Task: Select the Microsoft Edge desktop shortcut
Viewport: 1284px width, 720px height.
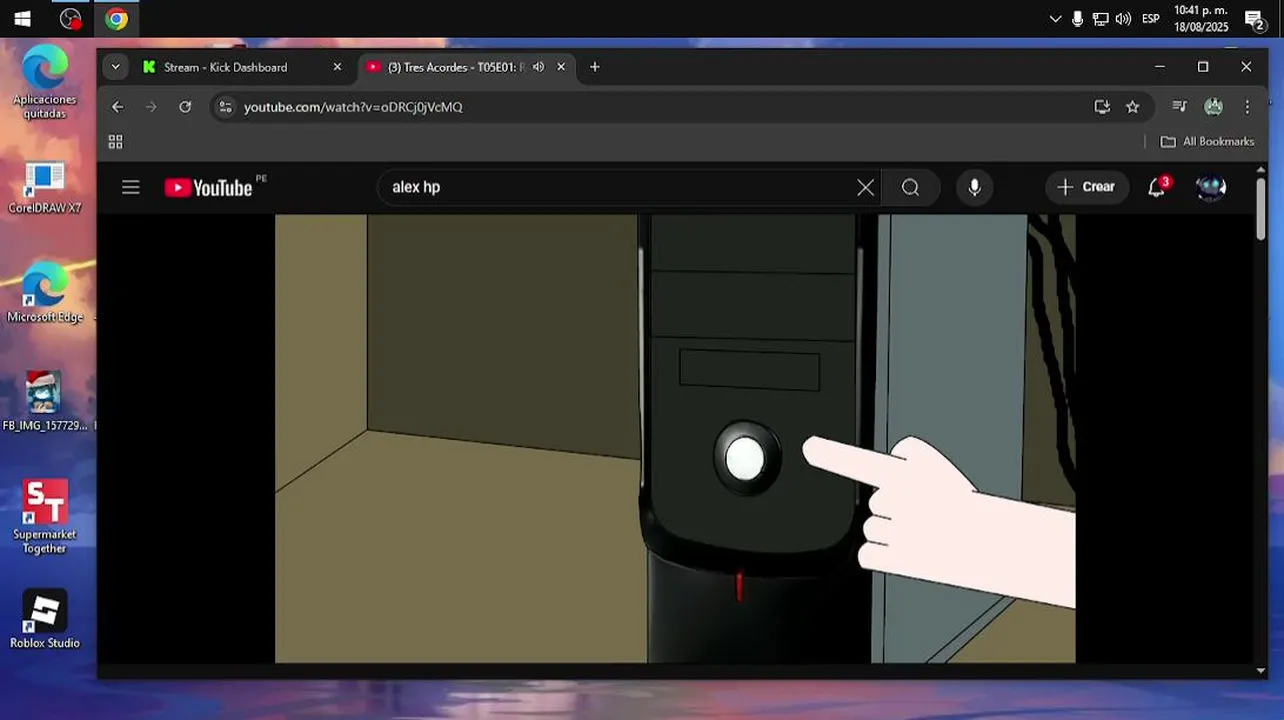Action: (45, 292)
